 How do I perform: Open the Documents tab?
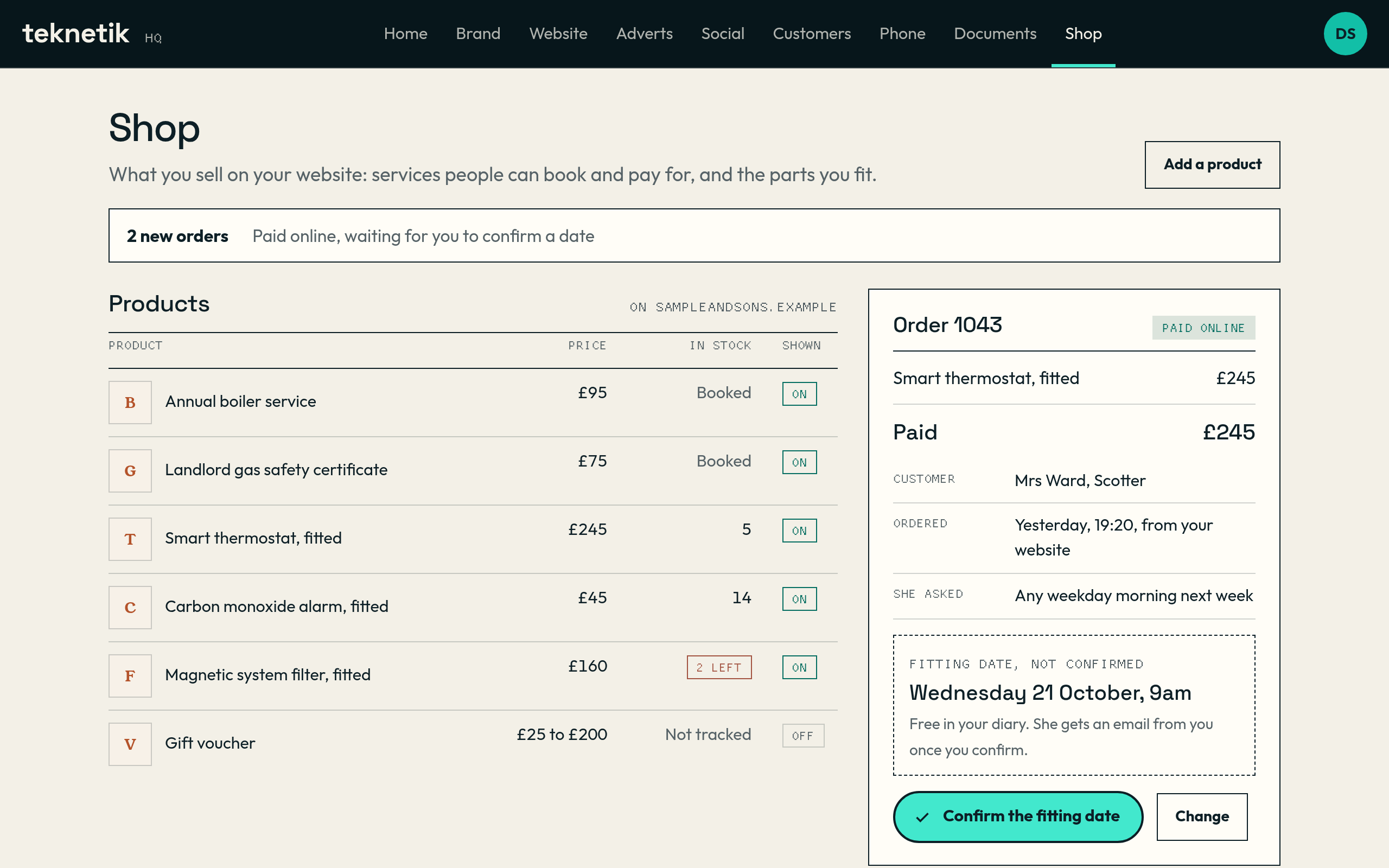click(x=995, y=34)
